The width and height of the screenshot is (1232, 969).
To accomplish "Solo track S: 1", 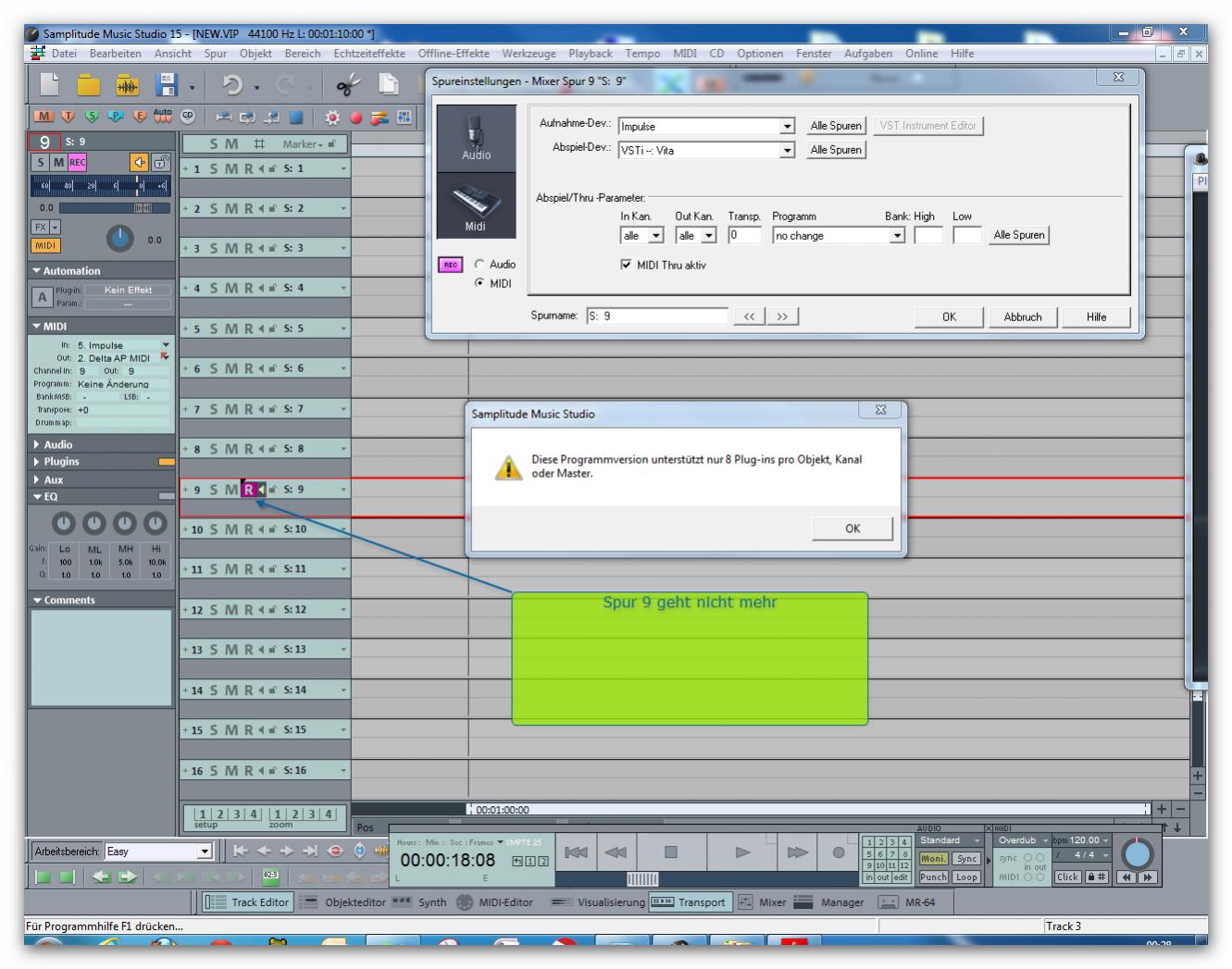I will tap(214, 168).
